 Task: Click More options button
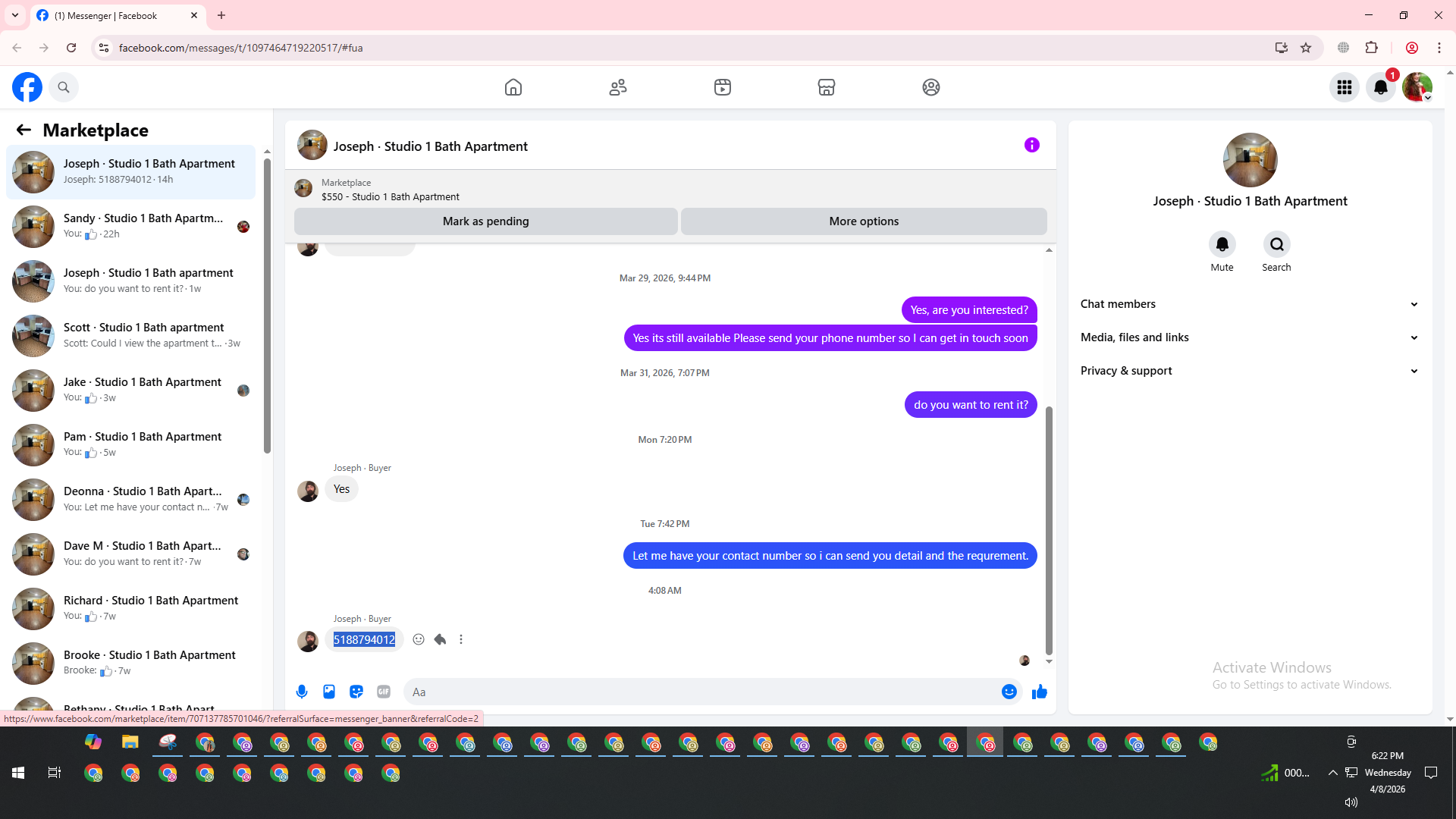(x=864, y=221)
